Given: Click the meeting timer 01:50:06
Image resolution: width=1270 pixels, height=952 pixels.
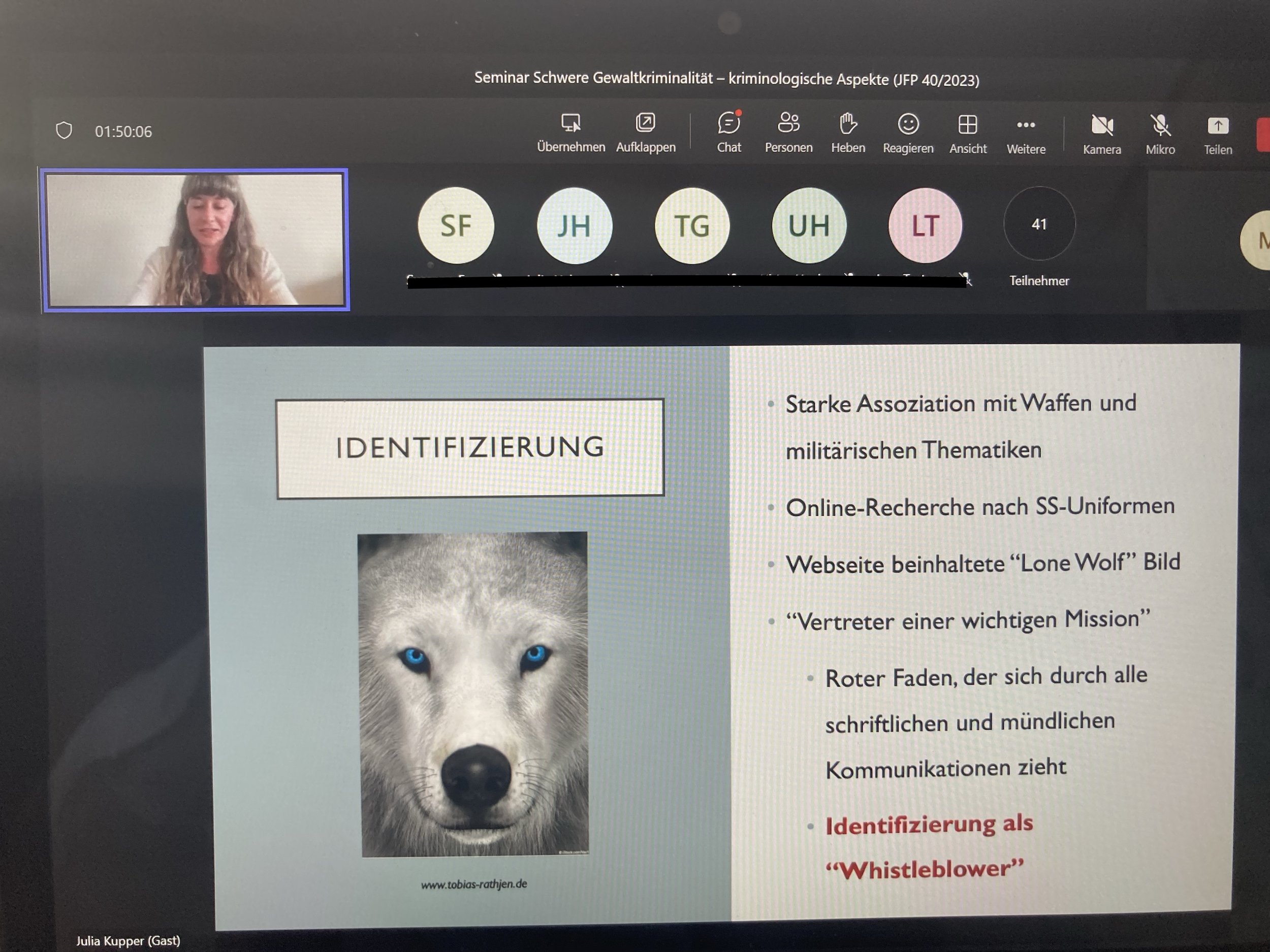Looking at the screenshot, I should [123, 132].
